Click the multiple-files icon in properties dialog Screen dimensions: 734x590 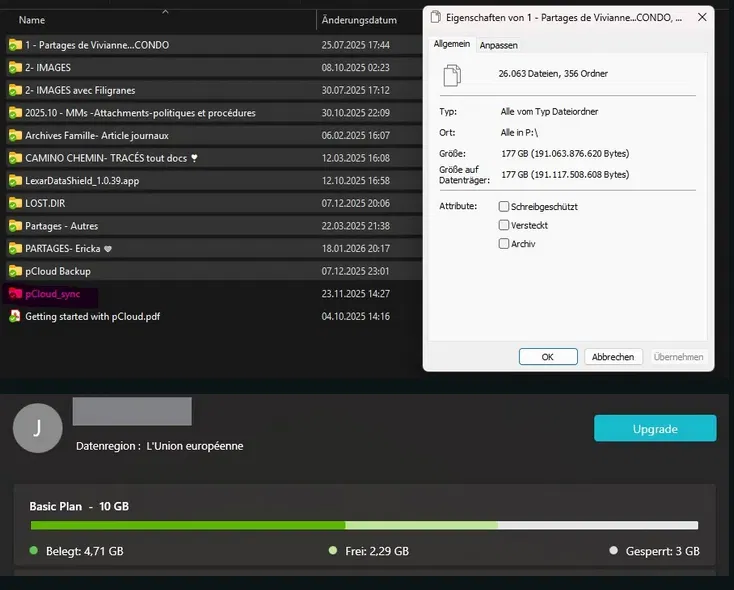[452, 75]
